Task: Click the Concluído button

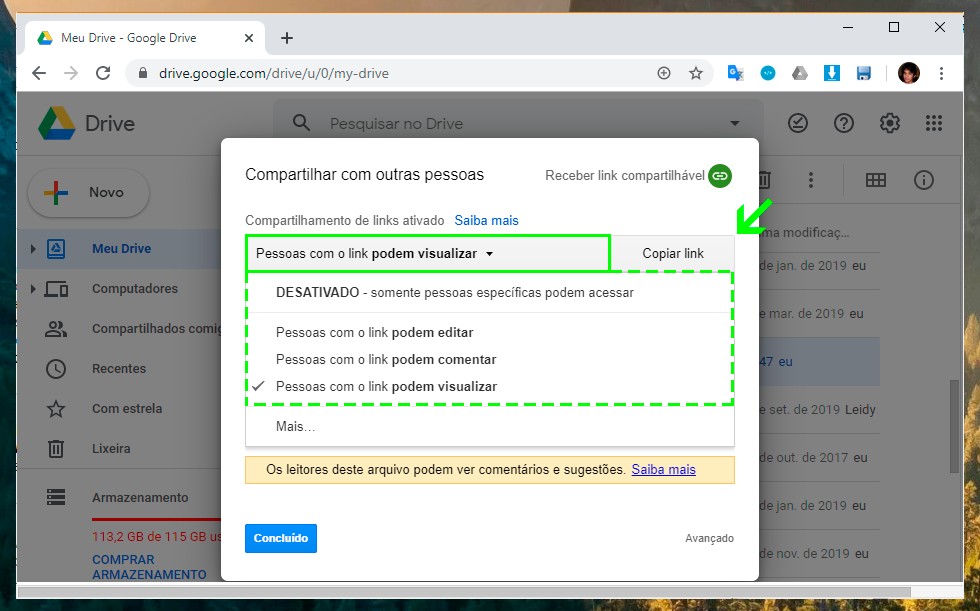Action: (x=281, y=539)
